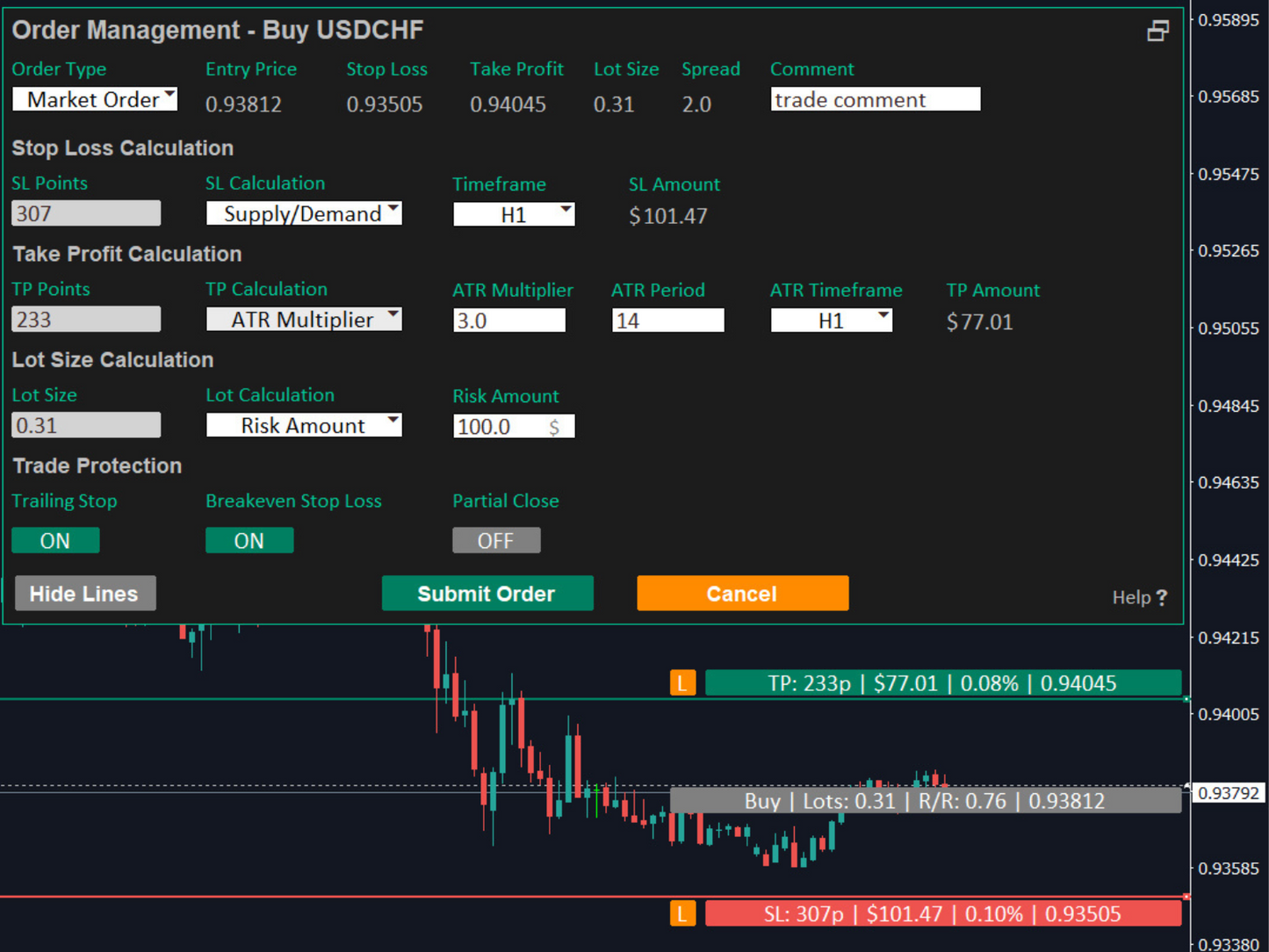
Task: Expand the SL Calculation Supply/Demand dropdown
Action: click(304, 213)
